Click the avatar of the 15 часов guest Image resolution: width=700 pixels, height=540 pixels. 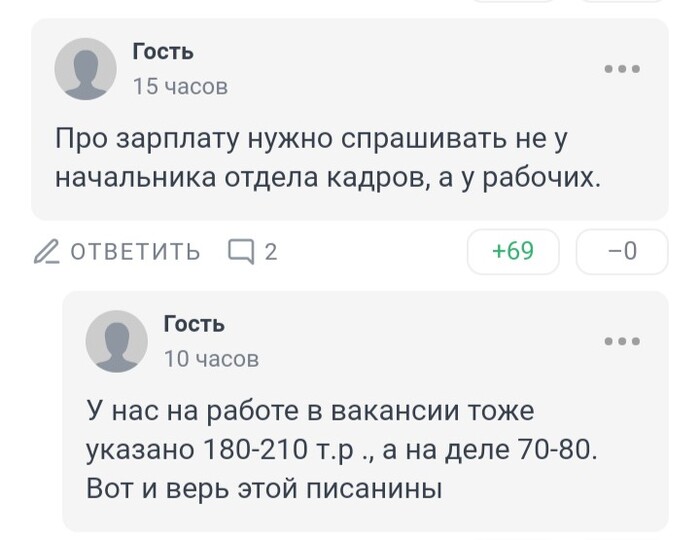point(85,69)
